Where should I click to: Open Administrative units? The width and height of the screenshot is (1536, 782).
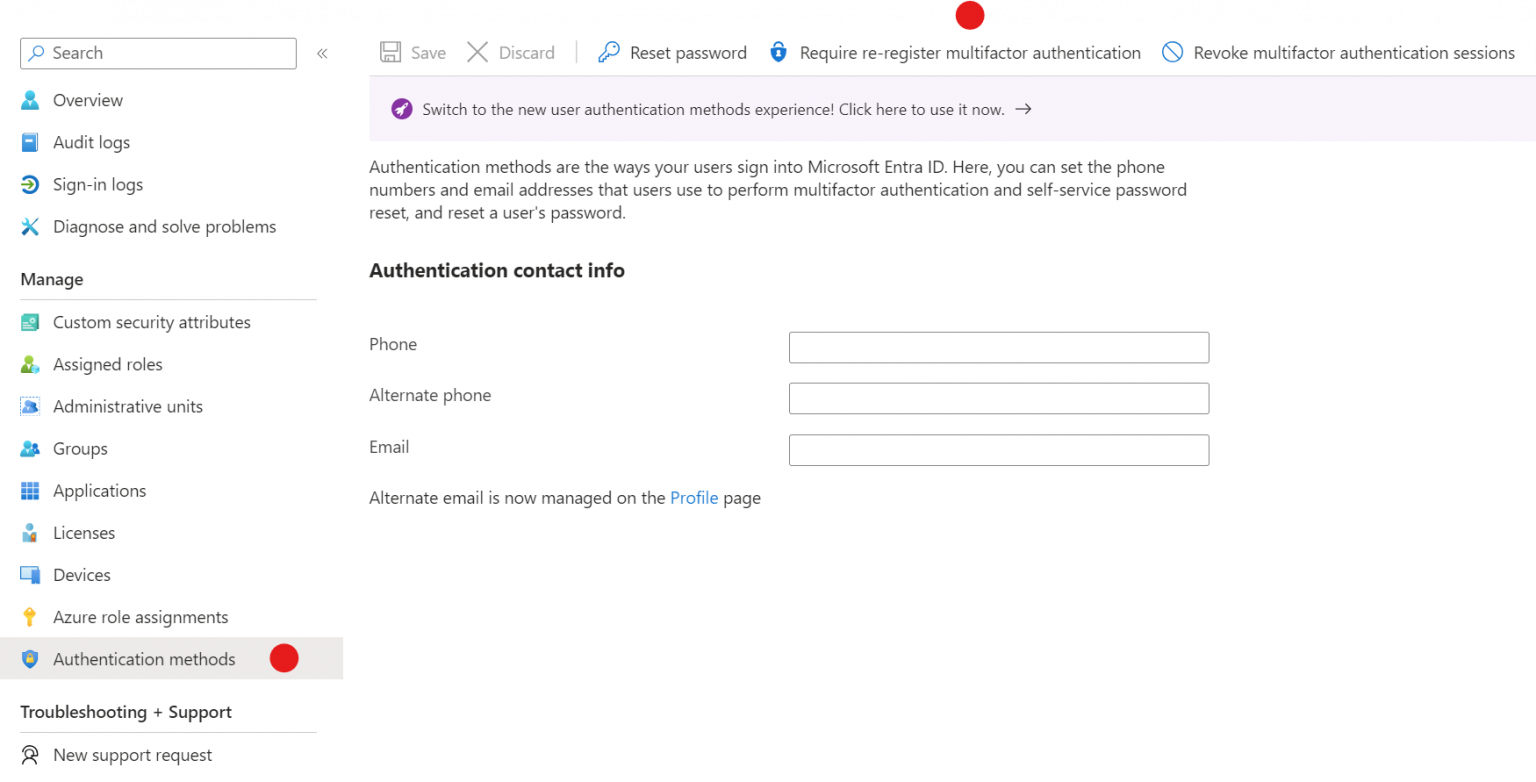(127, 406)
